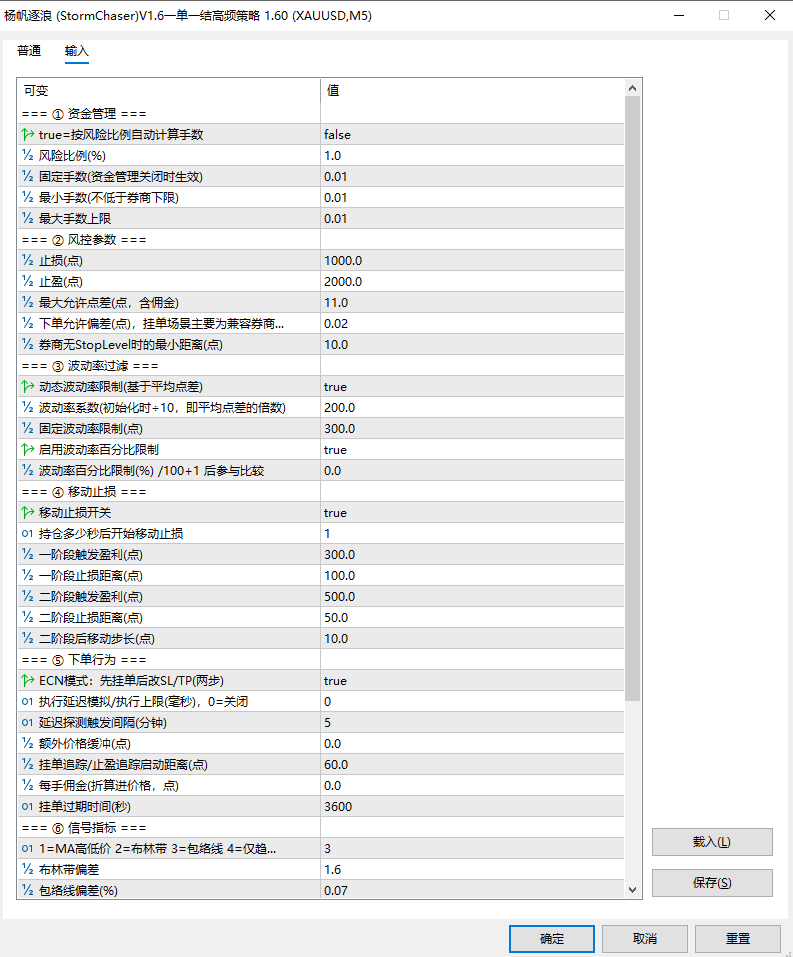Toggle the true value of 启用波动率百分比限制
This screenshot has width=793, height=957.
[x=335, y=449]
